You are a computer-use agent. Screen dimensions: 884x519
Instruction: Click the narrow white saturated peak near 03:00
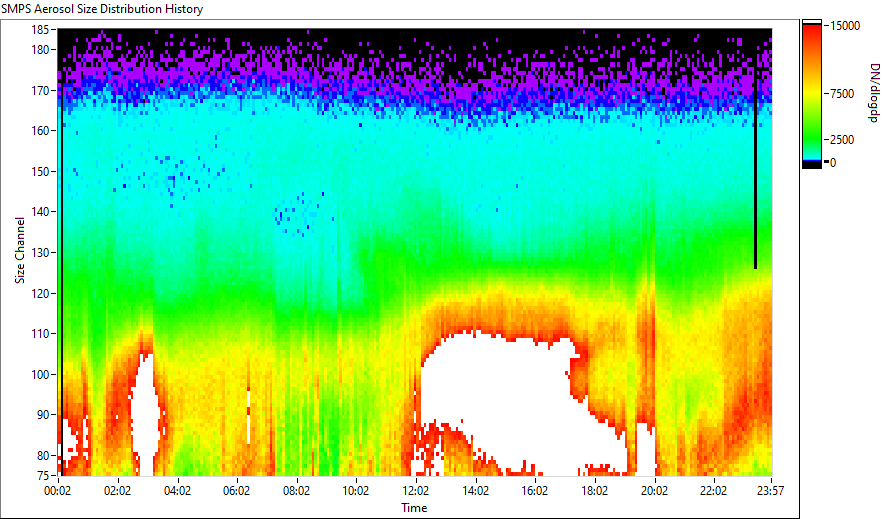point(146,414)
